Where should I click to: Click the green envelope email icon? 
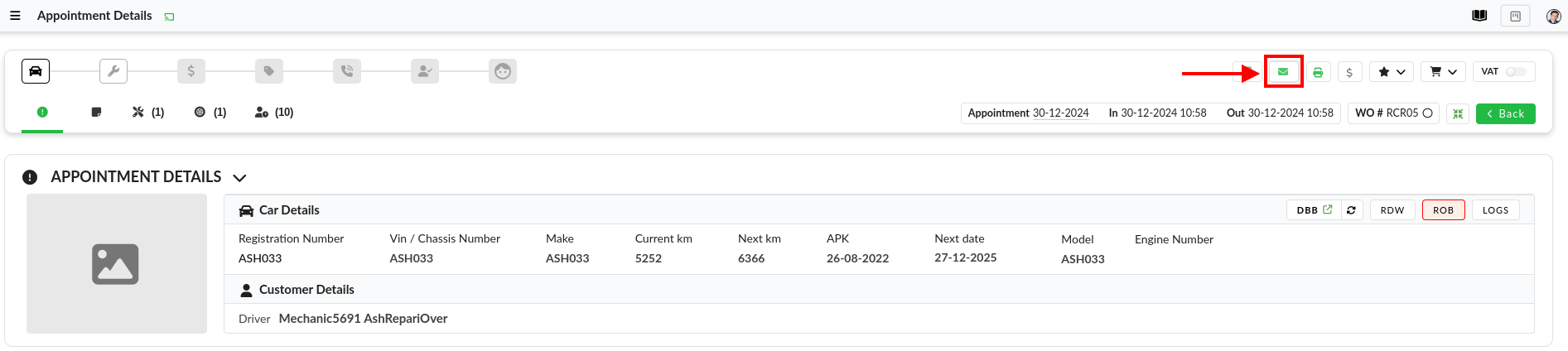[x=1283, y=72]
